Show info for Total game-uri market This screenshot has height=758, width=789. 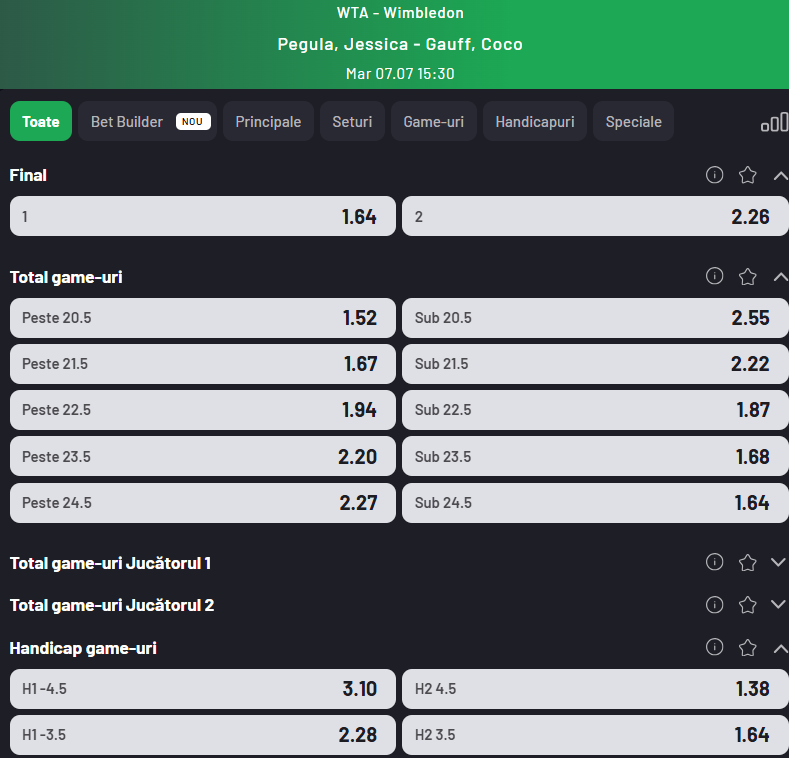(714, 276)
